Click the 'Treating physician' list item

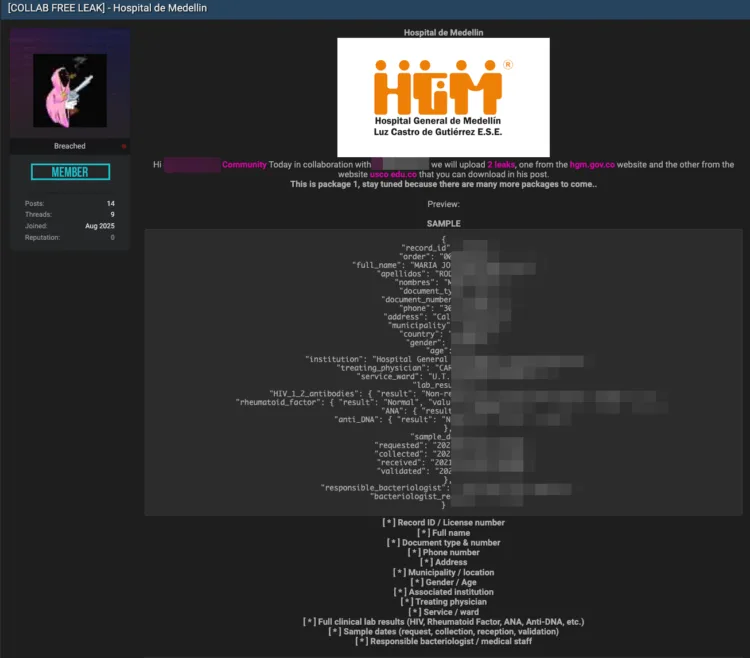click(443, 603)
